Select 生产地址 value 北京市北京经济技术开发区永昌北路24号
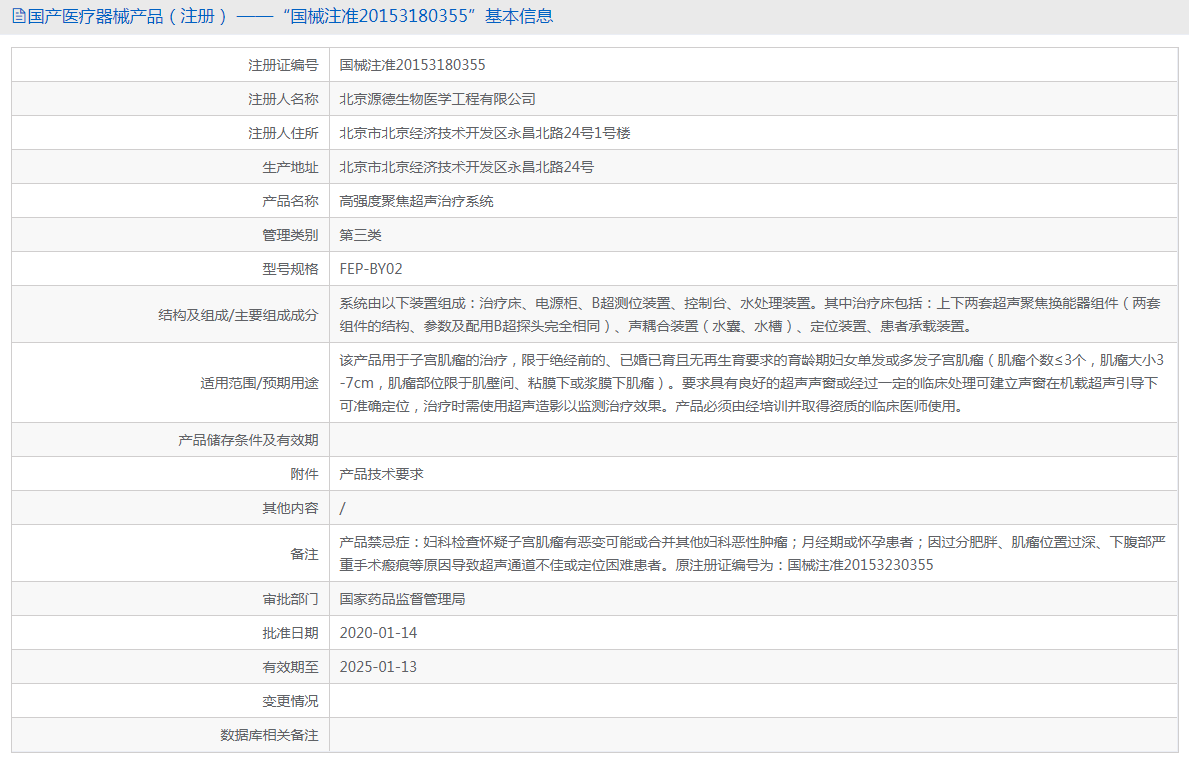Screen dimensions: 1189x760 (x=466, y=168)
